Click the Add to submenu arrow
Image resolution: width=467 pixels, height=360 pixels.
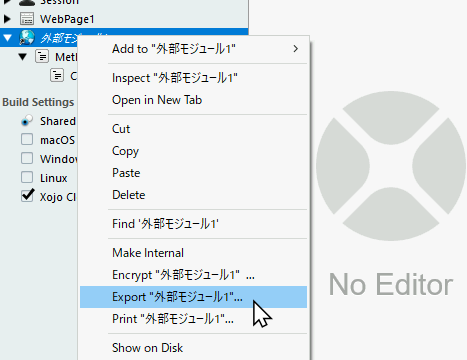point(295,49)
